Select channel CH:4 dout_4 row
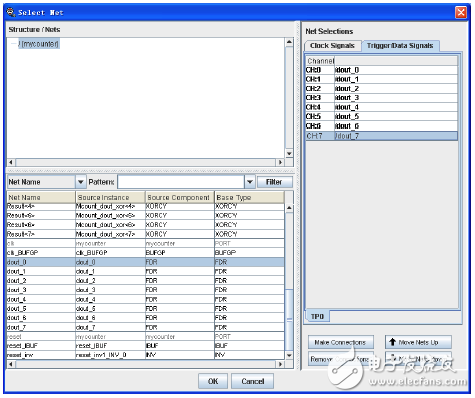The width and height of the screenshot is (475, 398). click(381, 107)
